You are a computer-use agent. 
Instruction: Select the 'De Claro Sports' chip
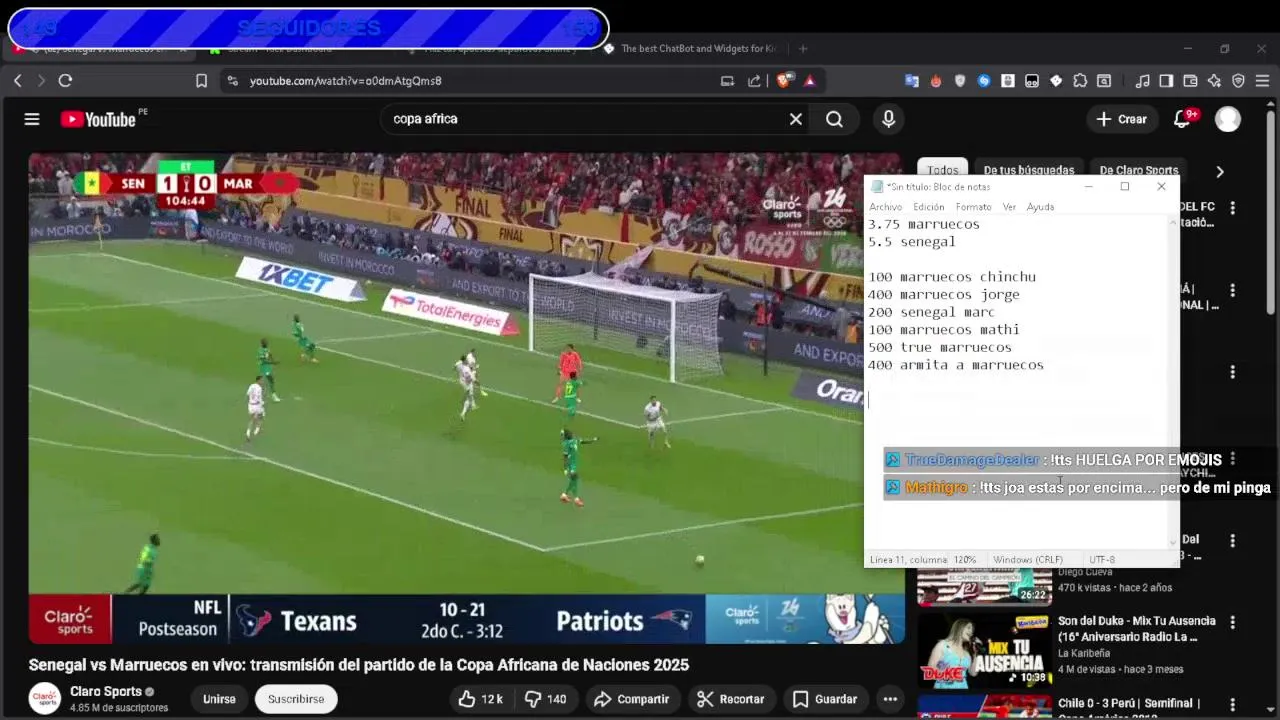click(1139, 170)
